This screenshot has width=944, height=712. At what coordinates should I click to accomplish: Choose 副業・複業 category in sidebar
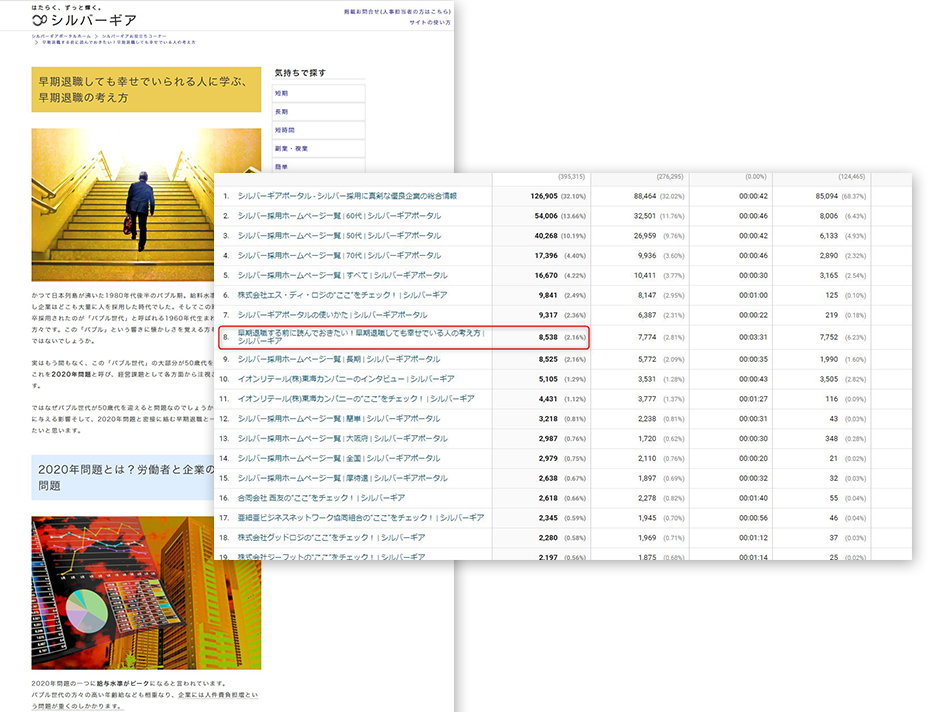(x=318, y=148)
